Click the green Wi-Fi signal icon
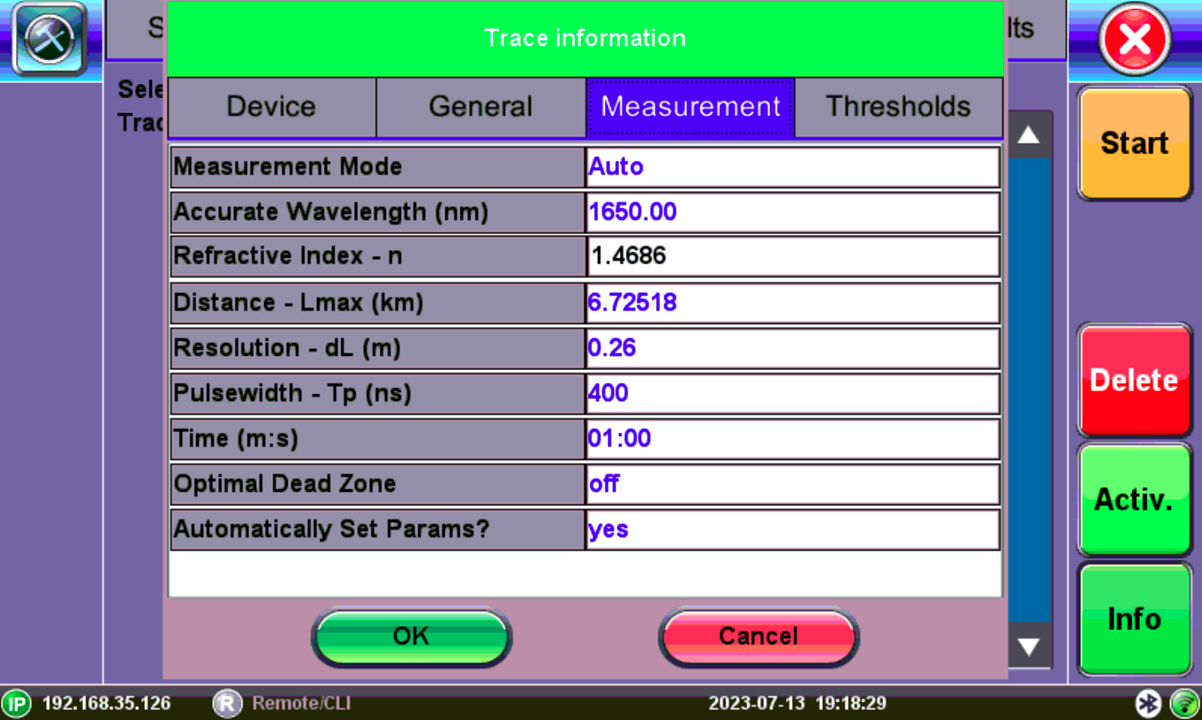Viewport: 1202px width, 720px height. click(x=1183, y=703)
